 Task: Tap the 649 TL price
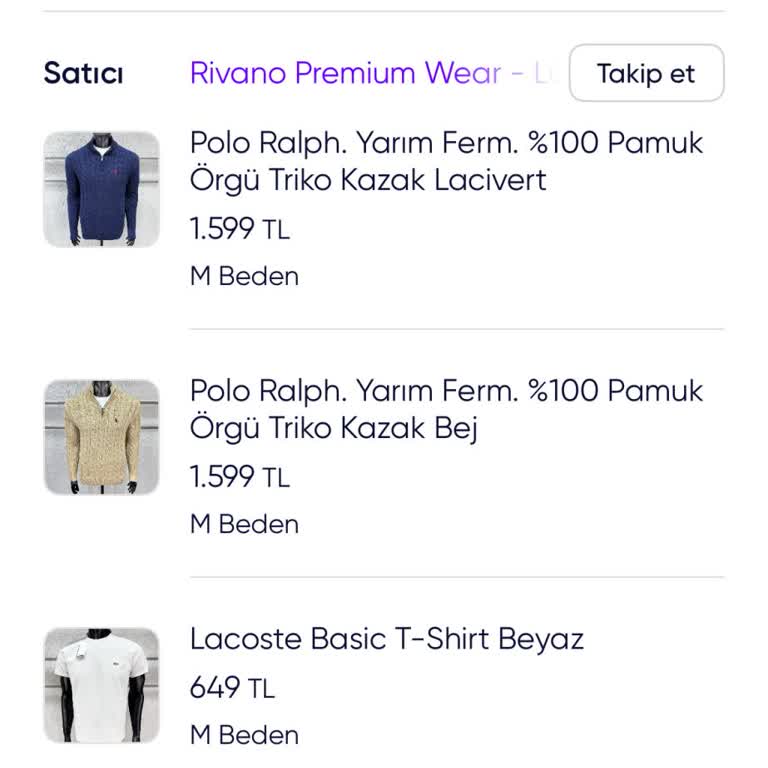(231, 688)
